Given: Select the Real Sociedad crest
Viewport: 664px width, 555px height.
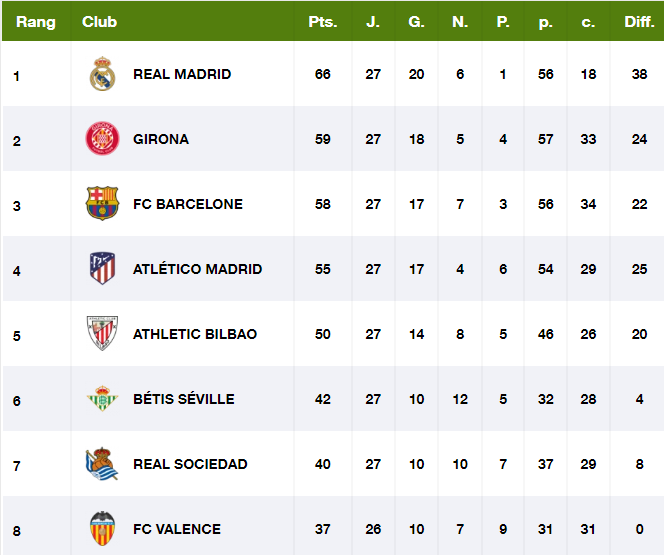Looking at the screenshot, I should click(102, 464).
